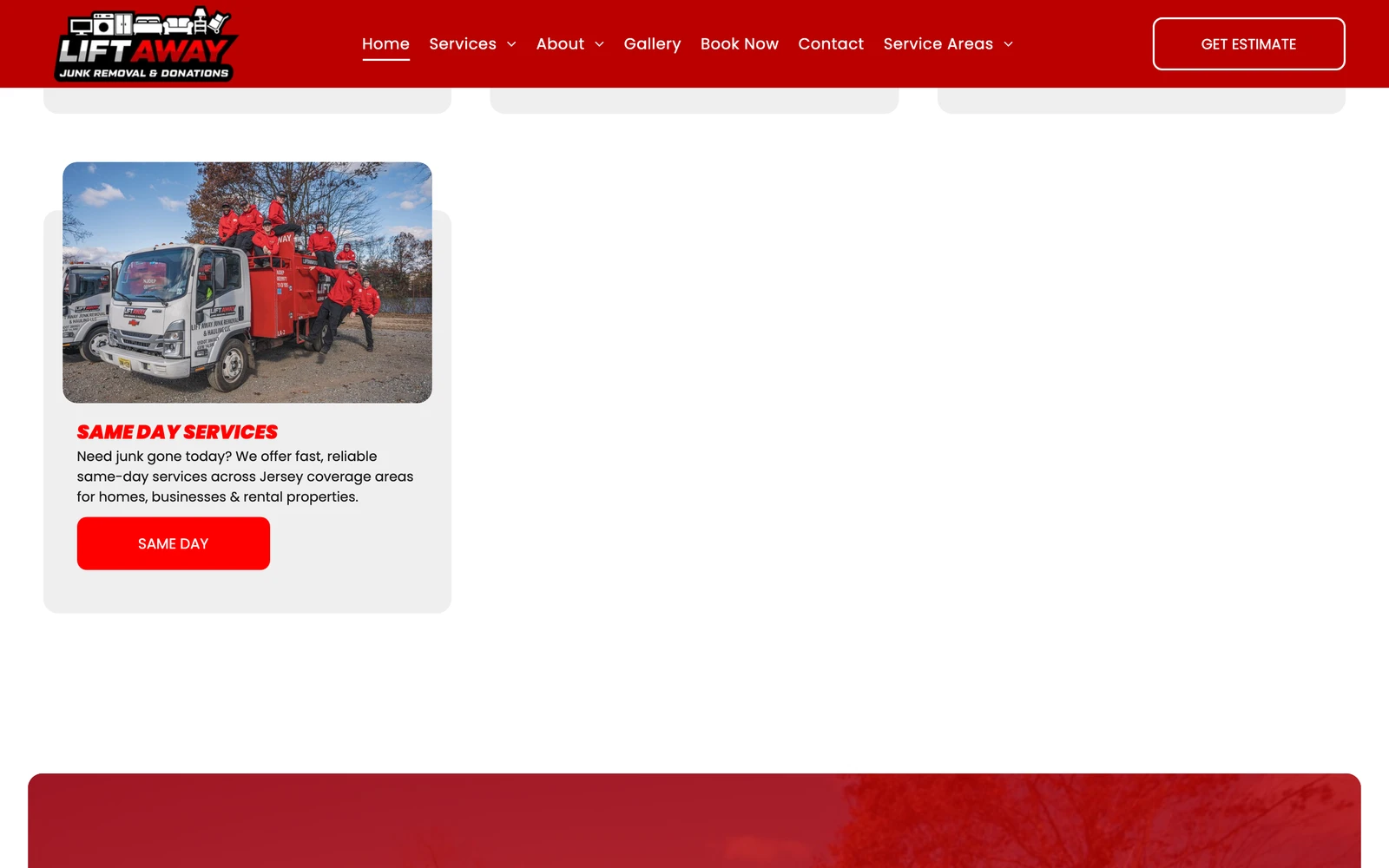Image resolution: width=1389 pixels, height=868 pixels.
Task: Click the JUNK REMOVAL & DONATIONS tagline
Action: 144,73
